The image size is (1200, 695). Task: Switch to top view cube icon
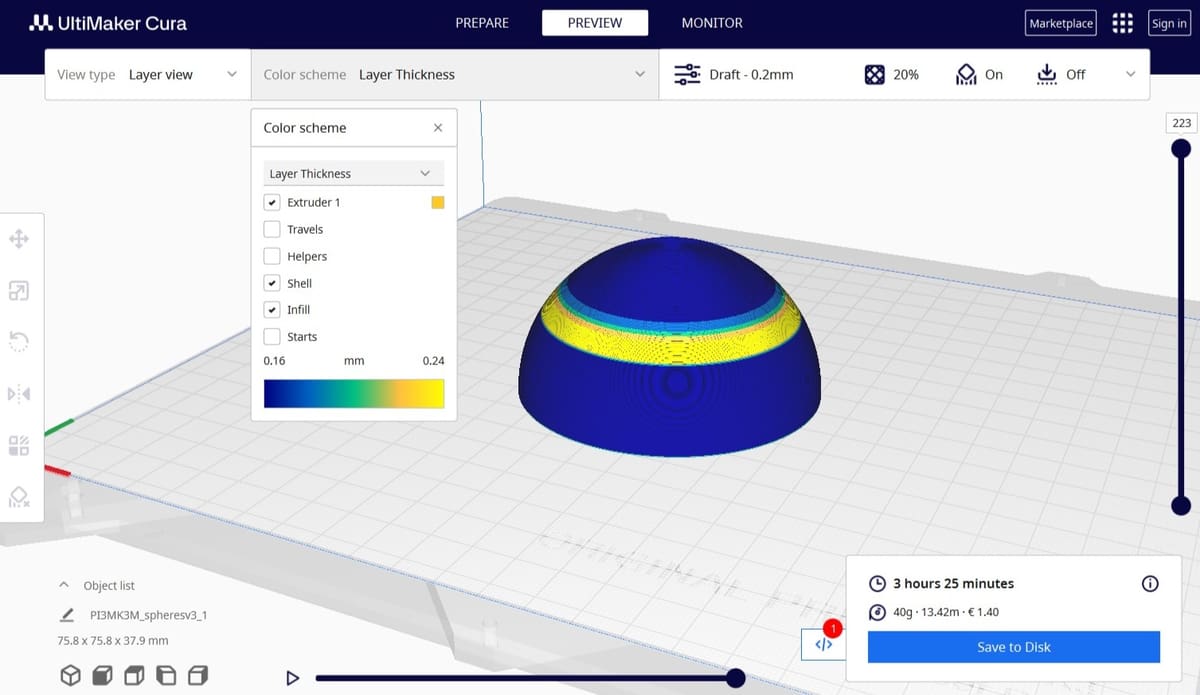pos(135,676)
